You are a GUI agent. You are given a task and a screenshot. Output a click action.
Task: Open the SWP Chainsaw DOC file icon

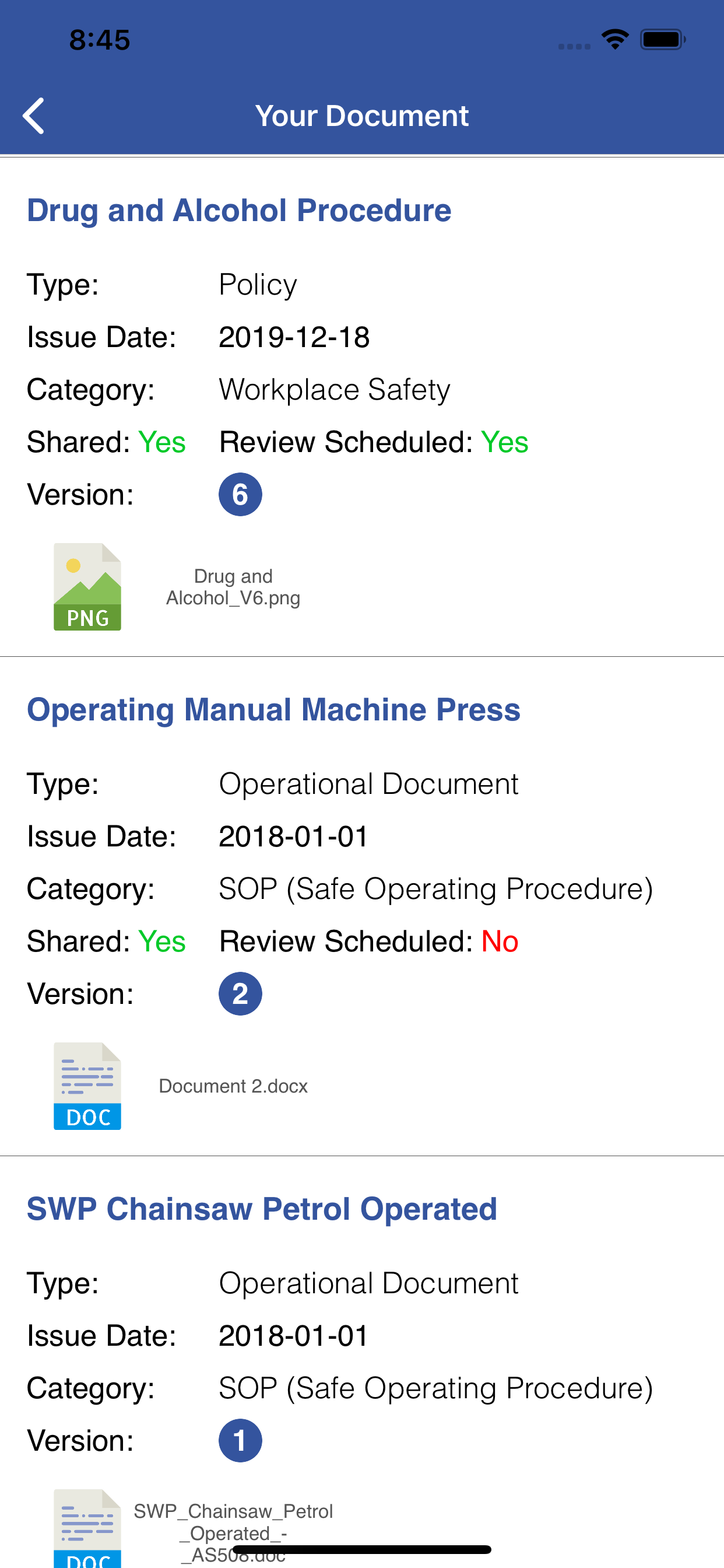[87, 1528]
